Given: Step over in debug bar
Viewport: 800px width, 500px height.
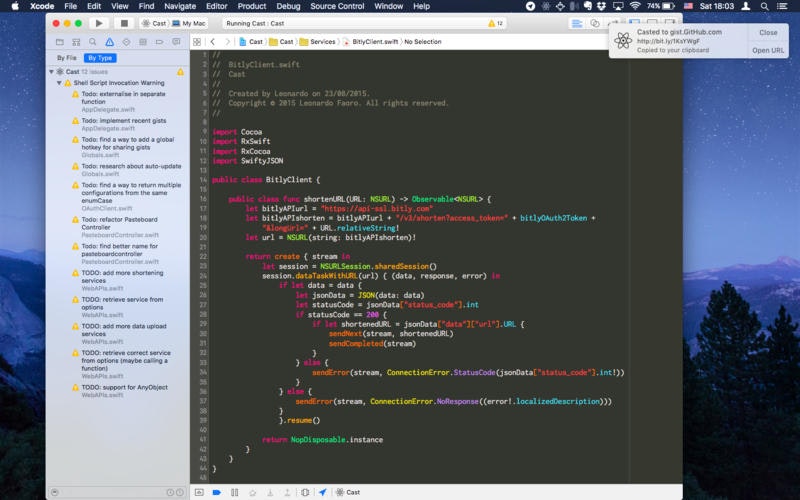Looking at the screenshot, I should point(252,492).
